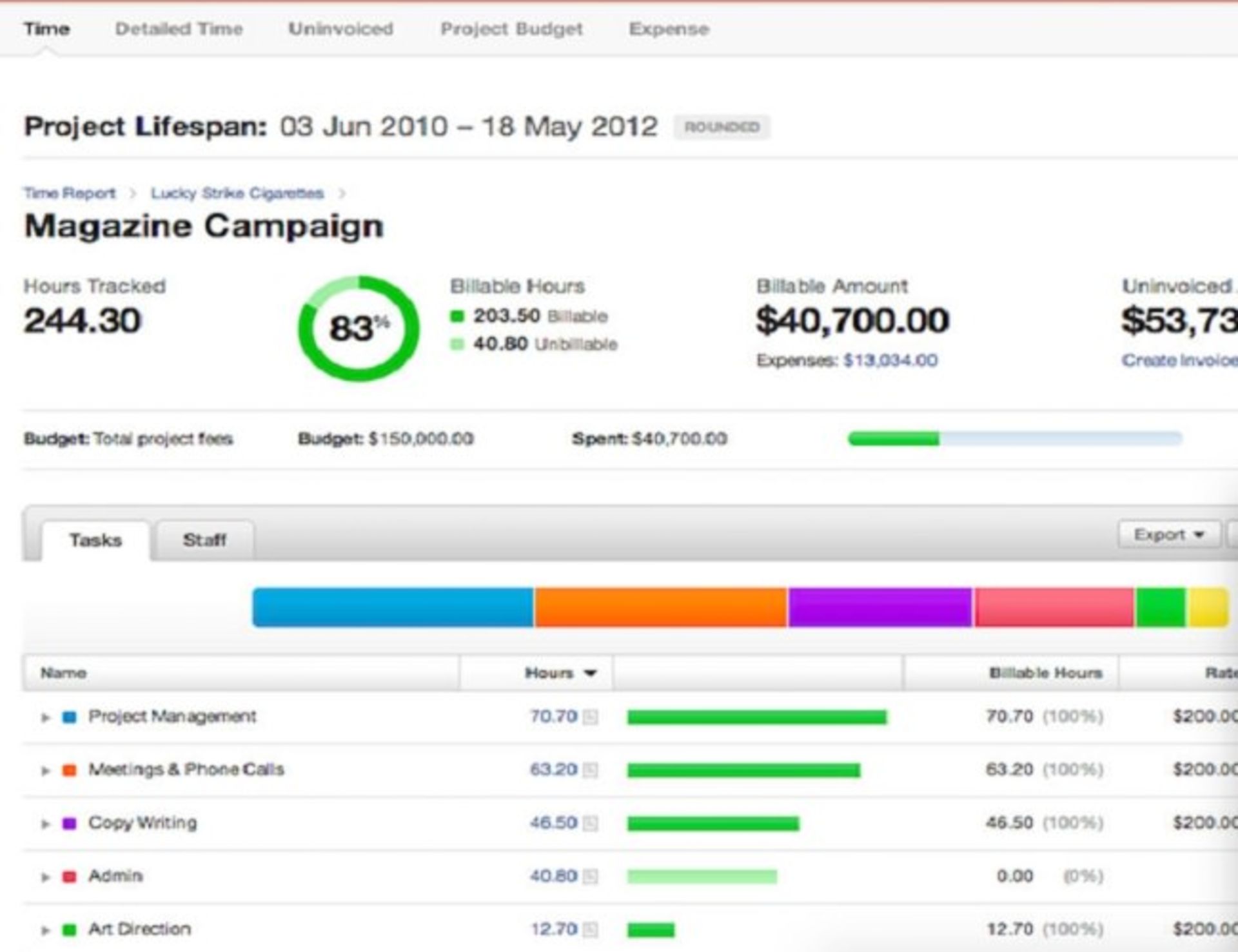Expand the Art Direction row

pyautogui.click(x=45, y=930)
